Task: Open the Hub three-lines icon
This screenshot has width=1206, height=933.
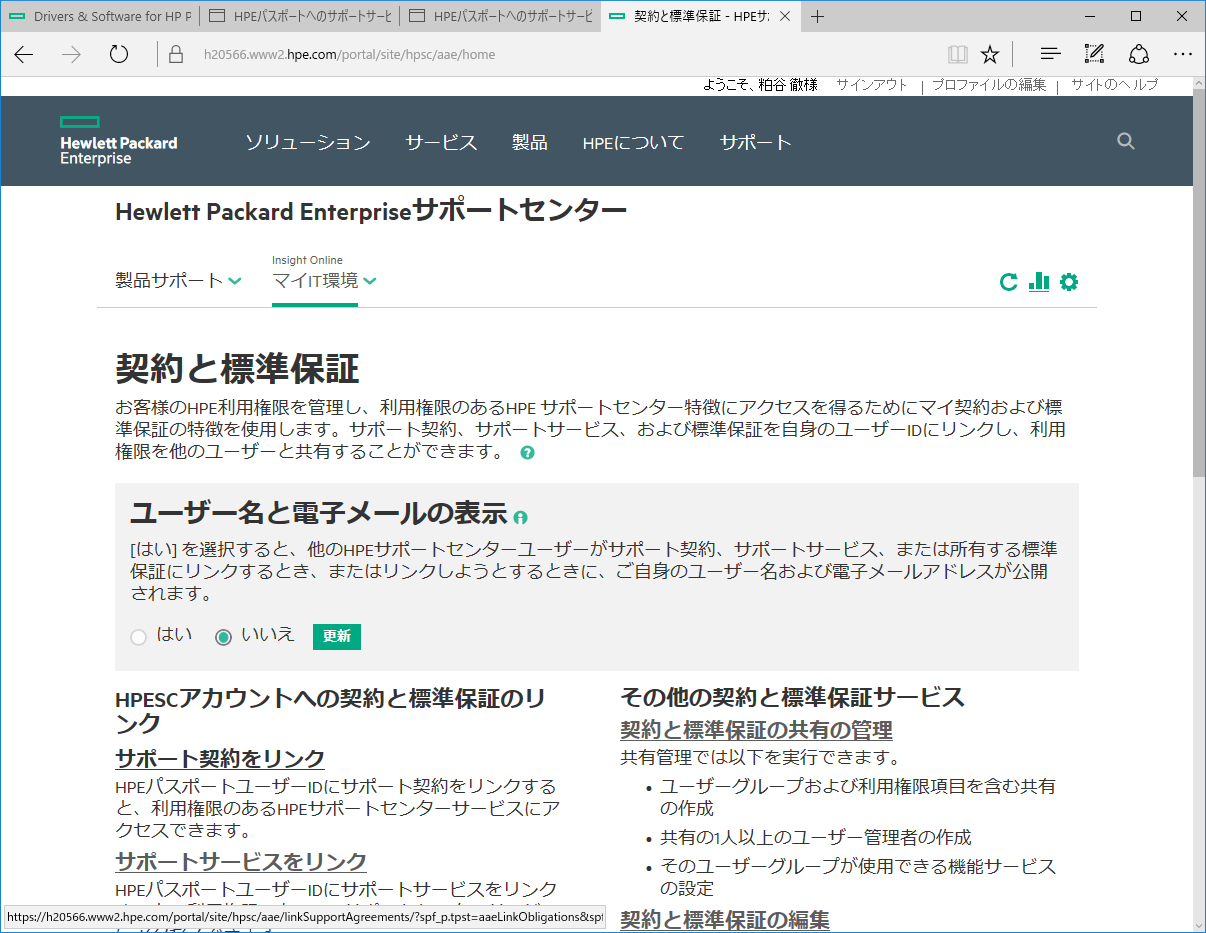Action: (x=1050, y=54)
